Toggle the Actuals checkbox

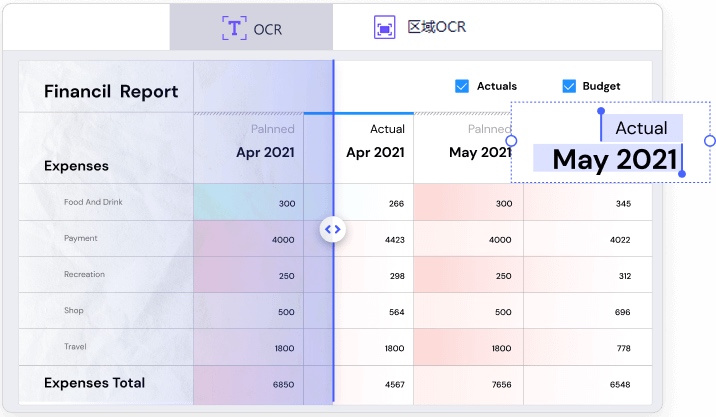pyautogui.click(x=462, y=86)
